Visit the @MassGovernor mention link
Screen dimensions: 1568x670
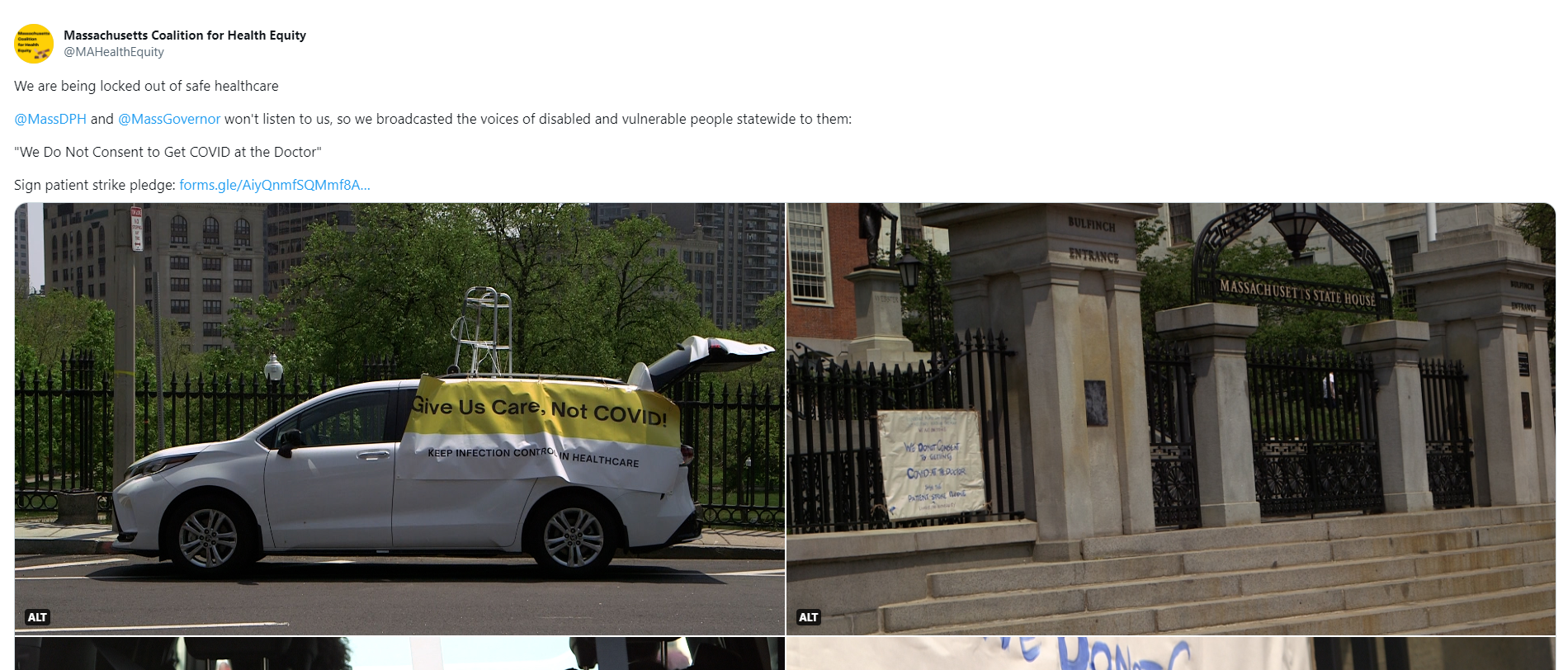(x=169, y=119)
